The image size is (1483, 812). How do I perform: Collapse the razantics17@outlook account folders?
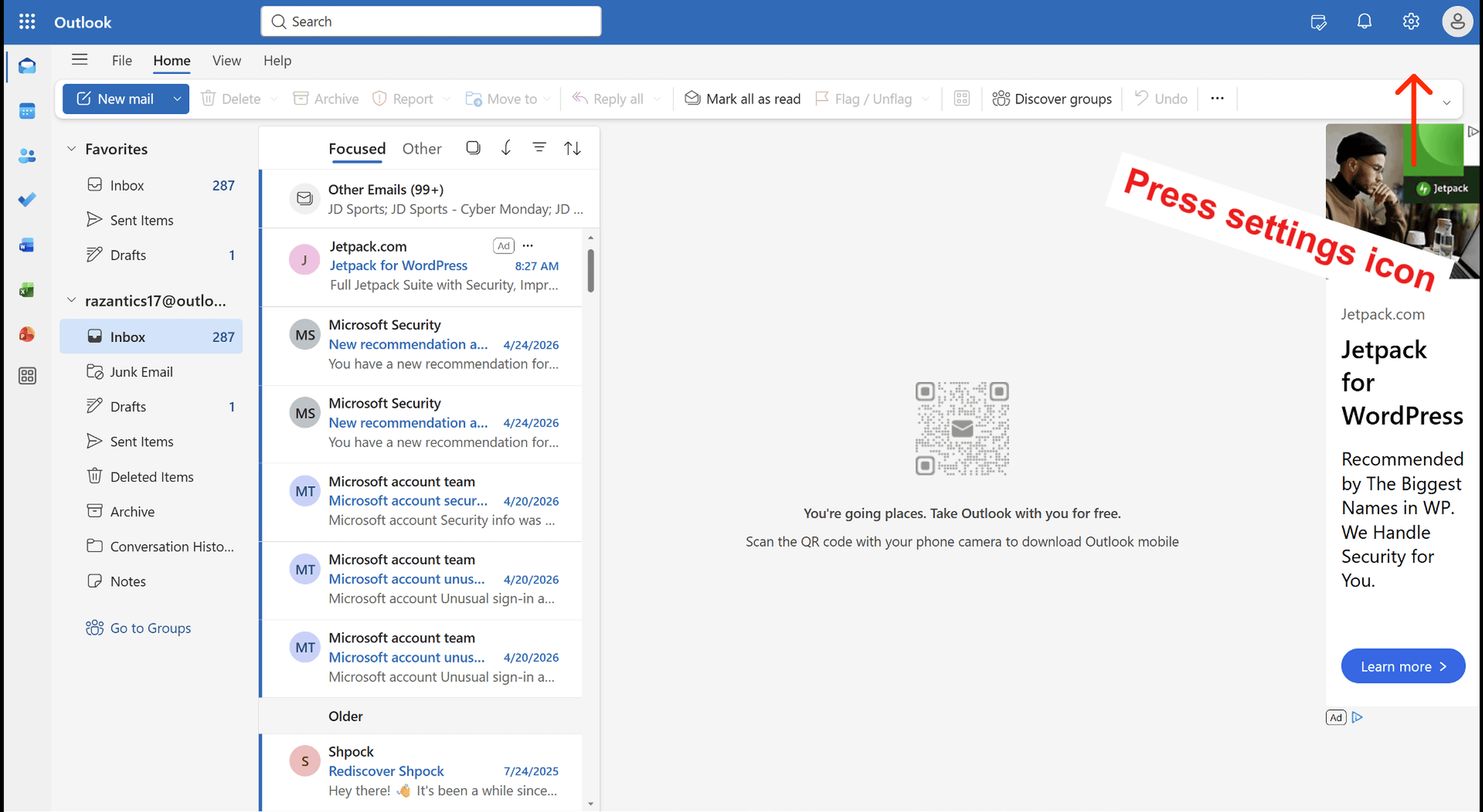click(72, 300)
